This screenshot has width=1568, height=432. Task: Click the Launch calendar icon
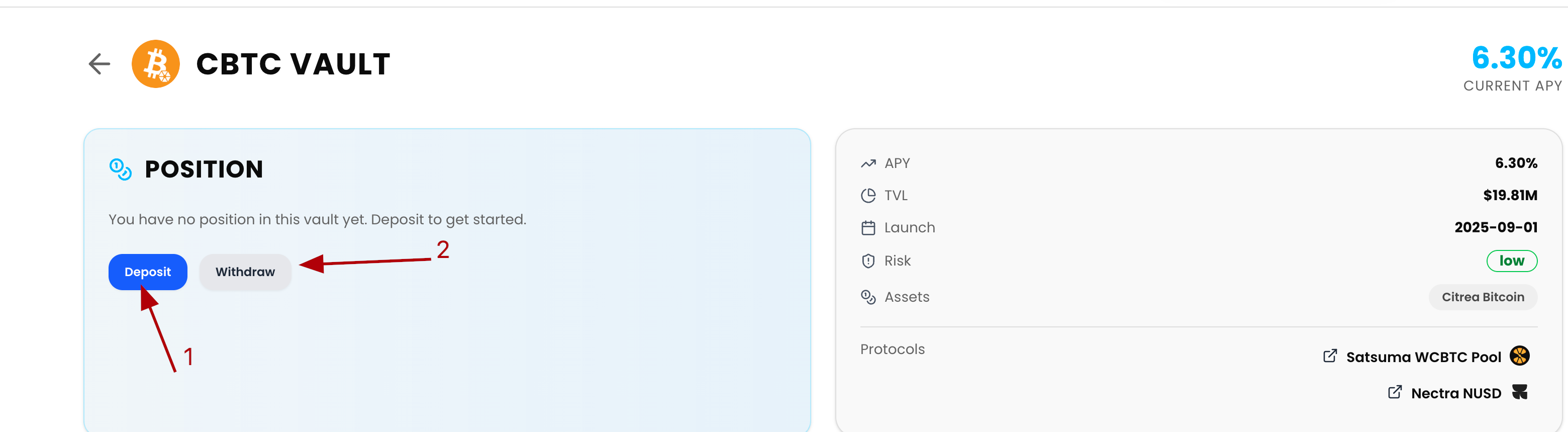(x=868, y=228)
